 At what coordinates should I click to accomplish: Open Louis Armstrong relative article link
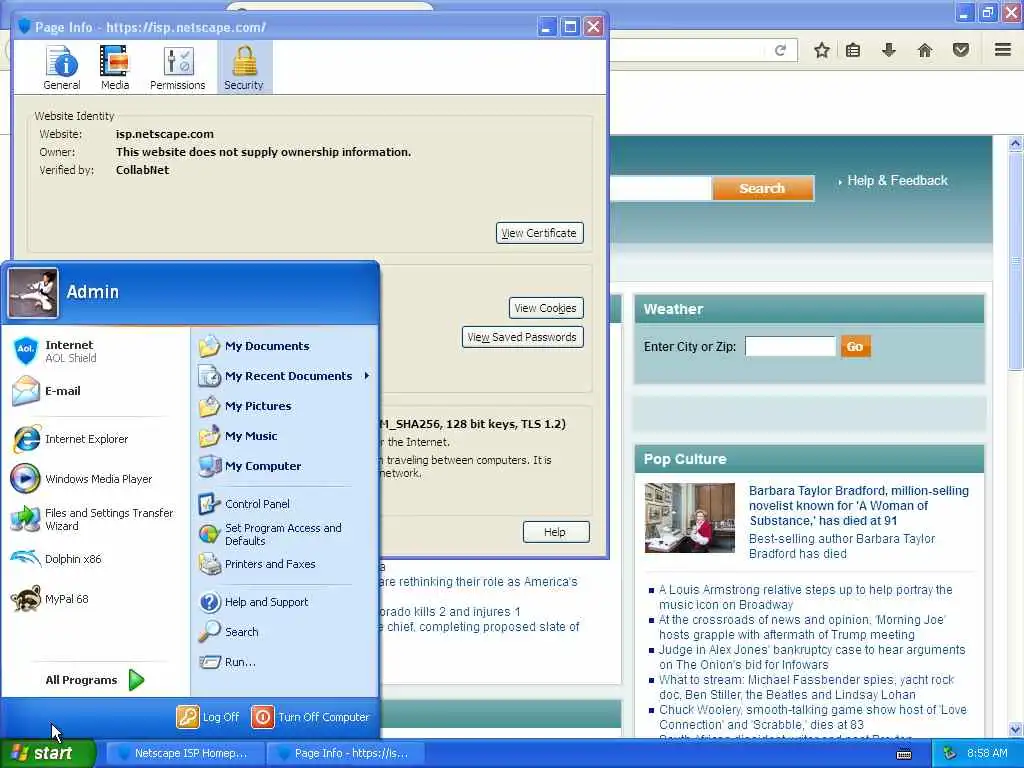(x=806, y=597)
